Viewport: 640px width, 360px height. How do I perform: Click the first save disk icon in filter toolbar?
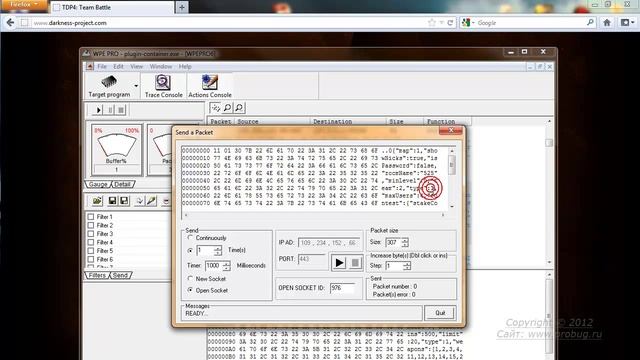coord(112,201)
